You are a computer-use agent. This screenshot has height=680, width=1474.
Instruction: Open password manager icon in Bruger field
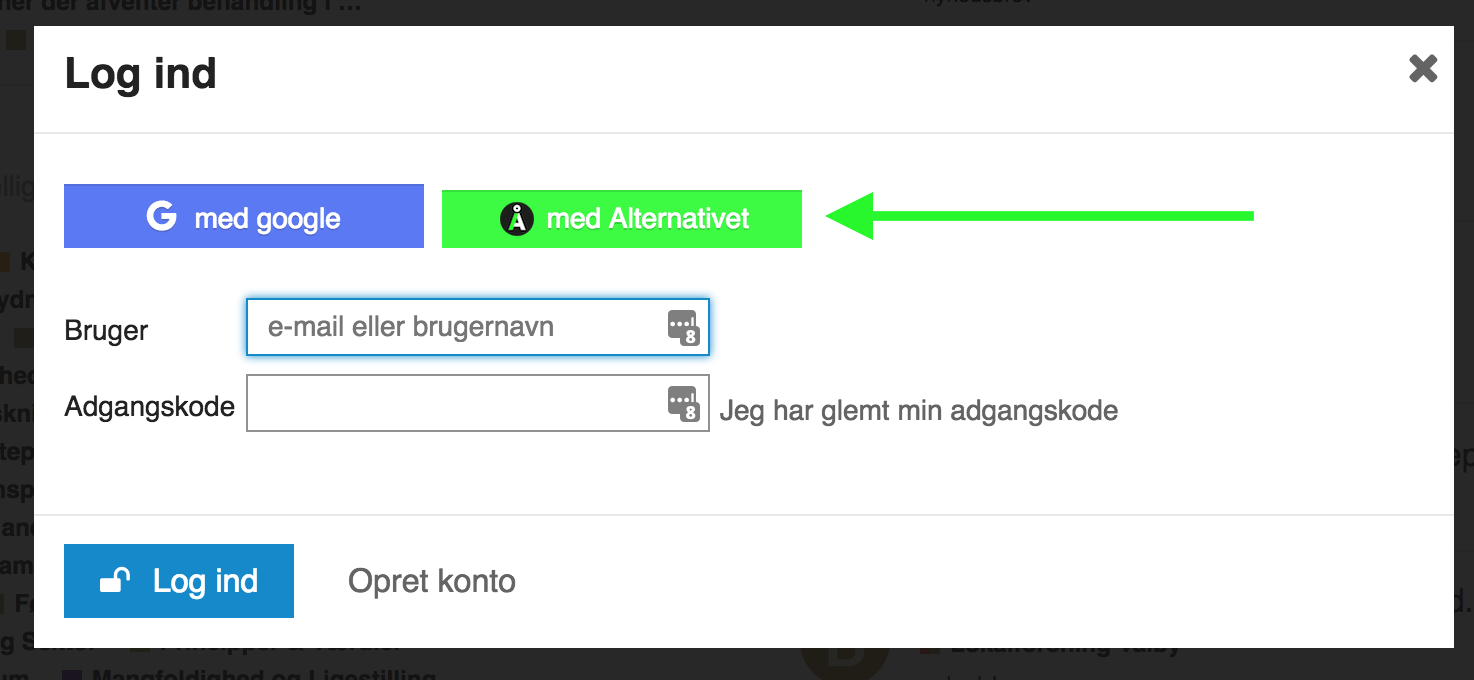coord(683,327)
